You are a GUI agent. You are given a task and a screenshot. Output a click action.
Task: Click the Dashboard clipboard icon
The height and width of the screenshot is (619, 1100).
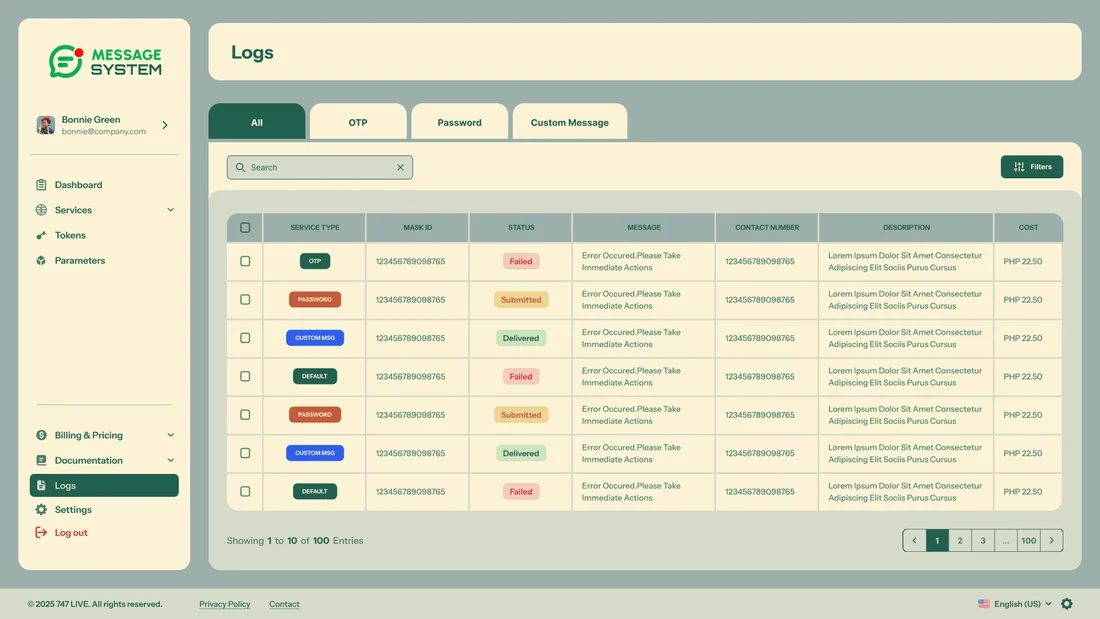point(41,185)
